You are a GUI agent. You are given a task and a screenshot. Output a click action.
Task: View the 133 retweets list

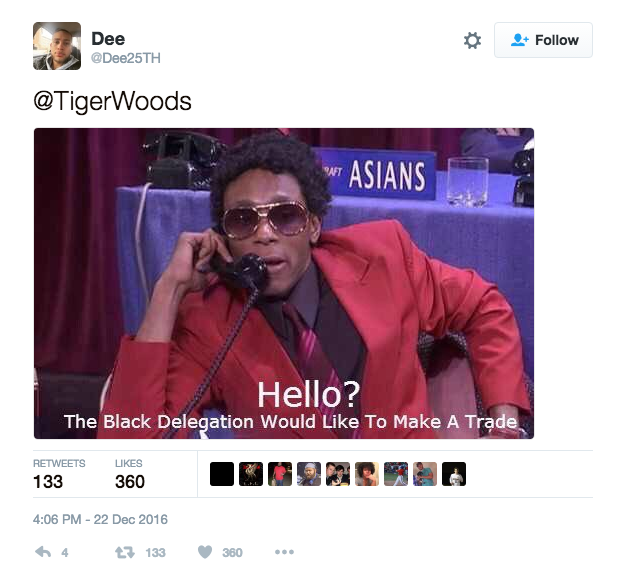pos(59,474)
